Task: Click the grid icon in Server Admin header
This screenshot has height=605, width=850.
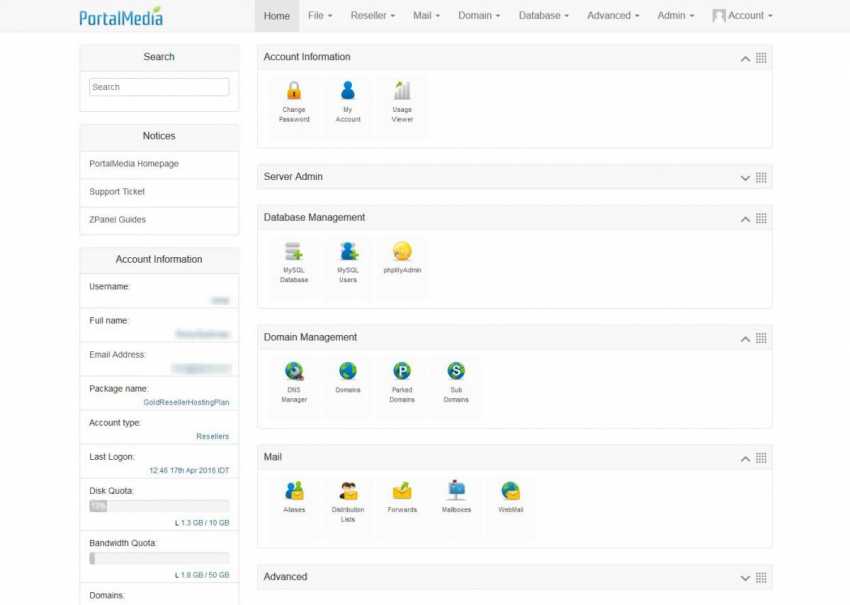Action: tap(761, 178)
